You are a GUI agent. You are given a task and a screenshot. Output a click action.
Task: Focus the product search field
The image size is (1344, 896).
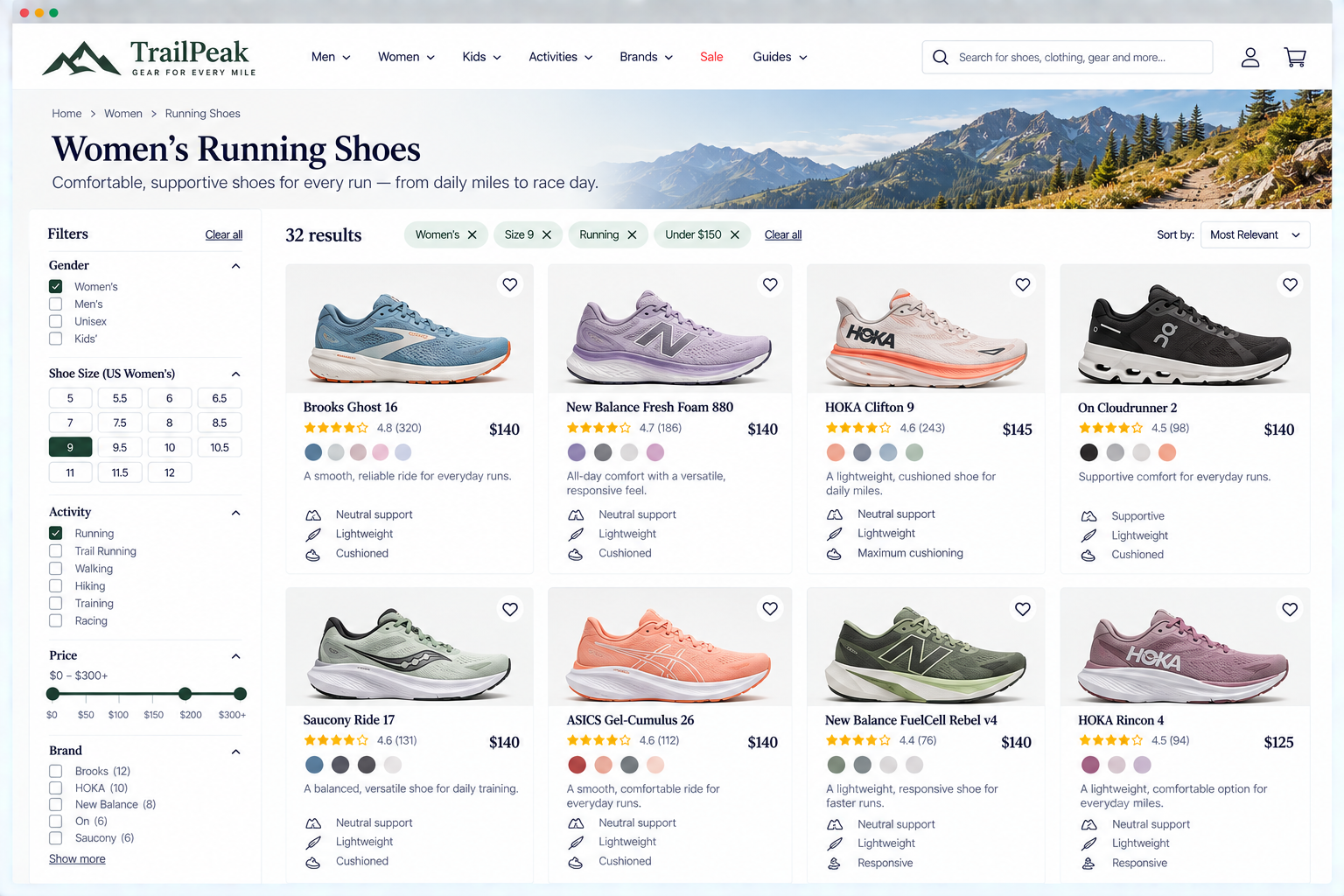point(1067,58)
